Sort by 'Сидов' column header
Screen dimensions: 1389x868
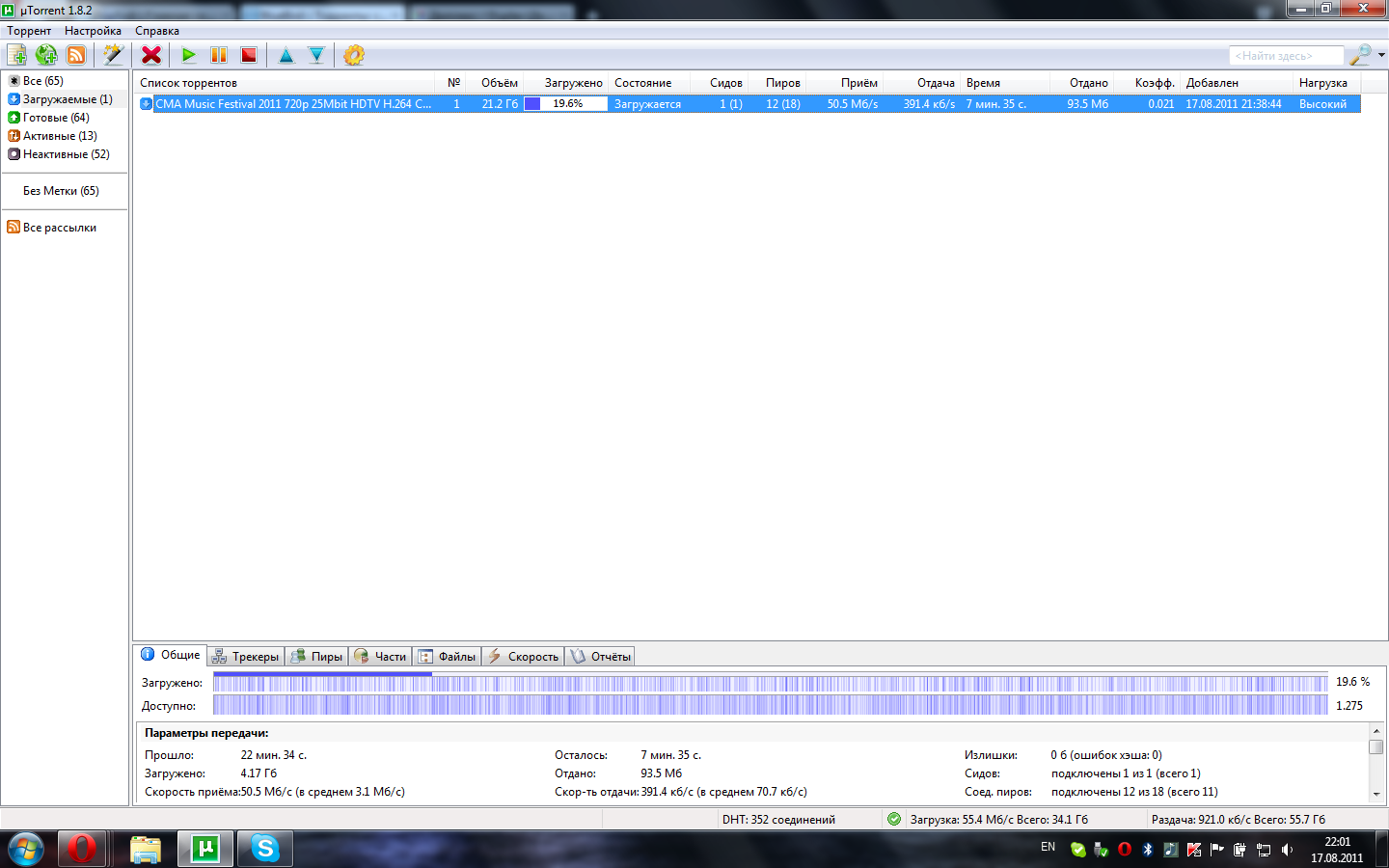[x=721, y=83]
